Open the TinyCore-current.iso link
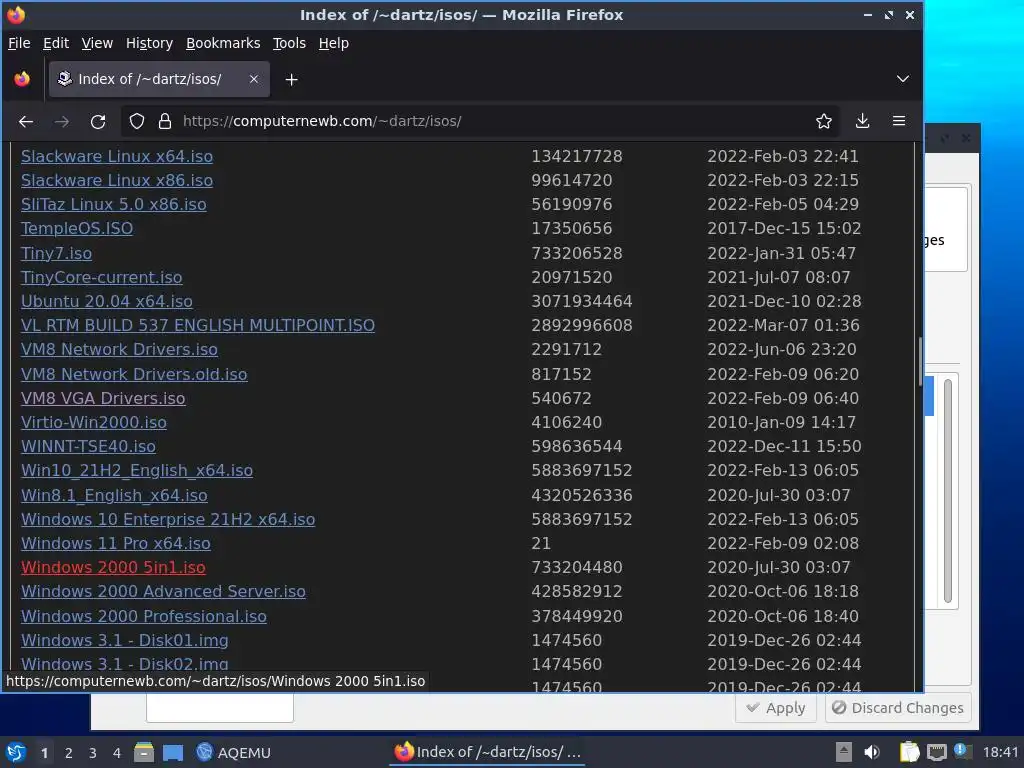1024x768 pixels. 101,278
